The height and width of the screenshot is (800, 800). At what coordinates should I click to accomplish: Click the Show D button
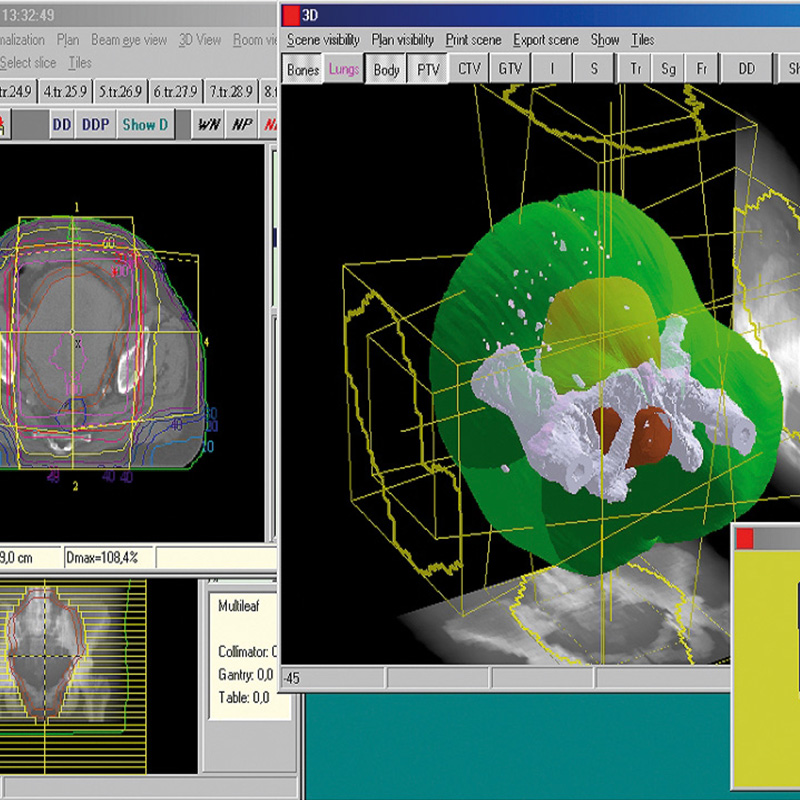(145, 124)
